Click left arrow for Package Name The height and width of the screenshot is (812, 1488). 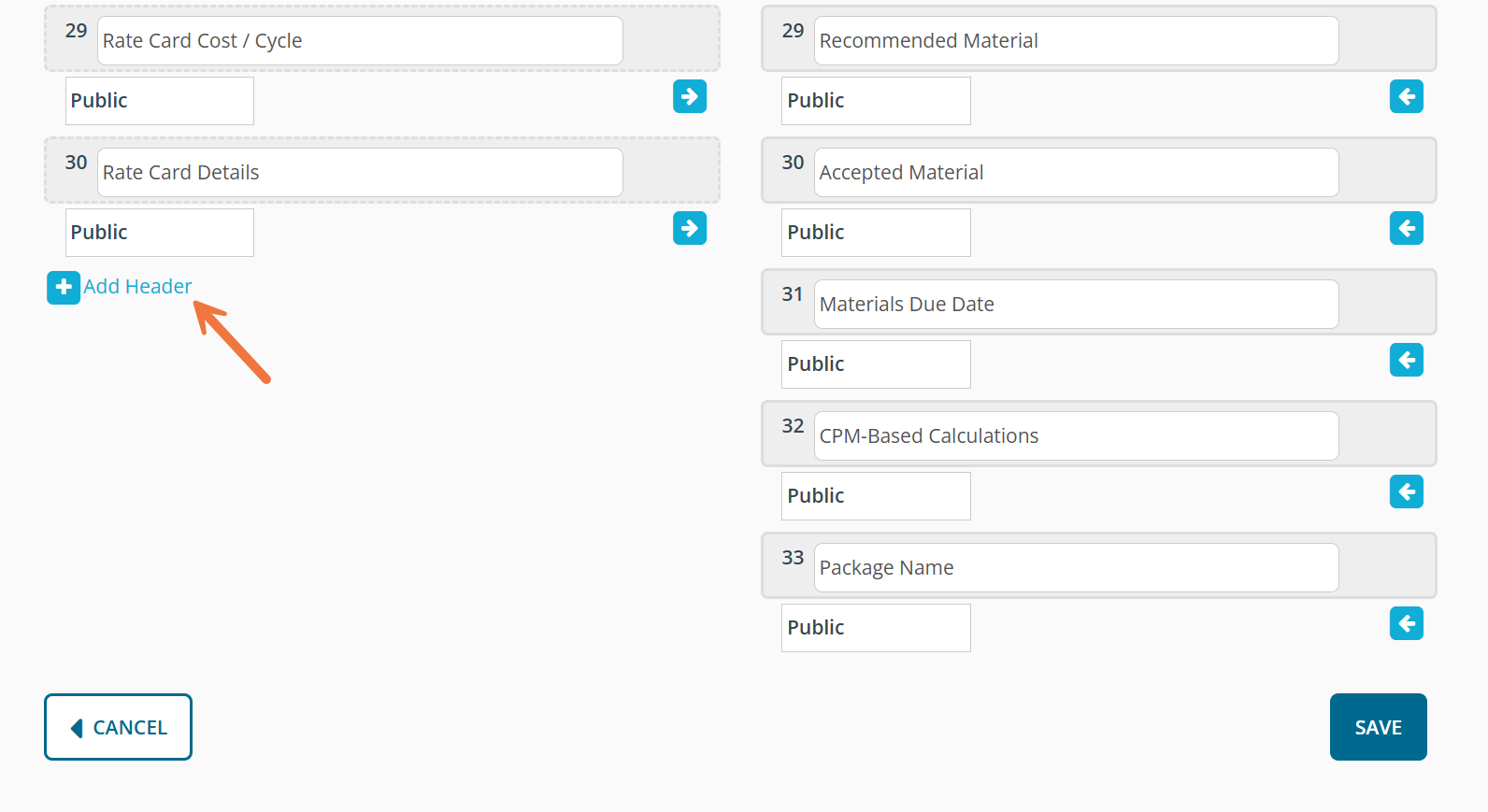click(1406, 623)
